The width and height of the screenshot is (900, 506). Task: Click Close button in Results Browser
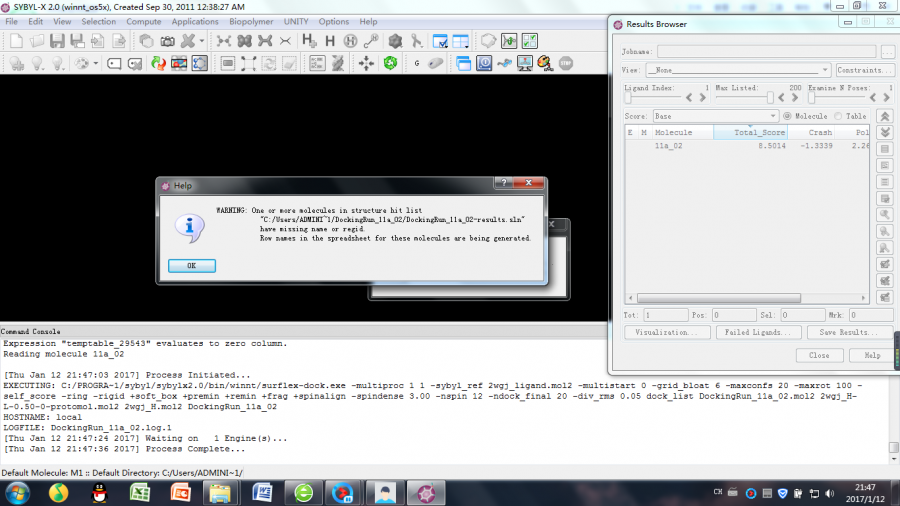tap(819, 355)
